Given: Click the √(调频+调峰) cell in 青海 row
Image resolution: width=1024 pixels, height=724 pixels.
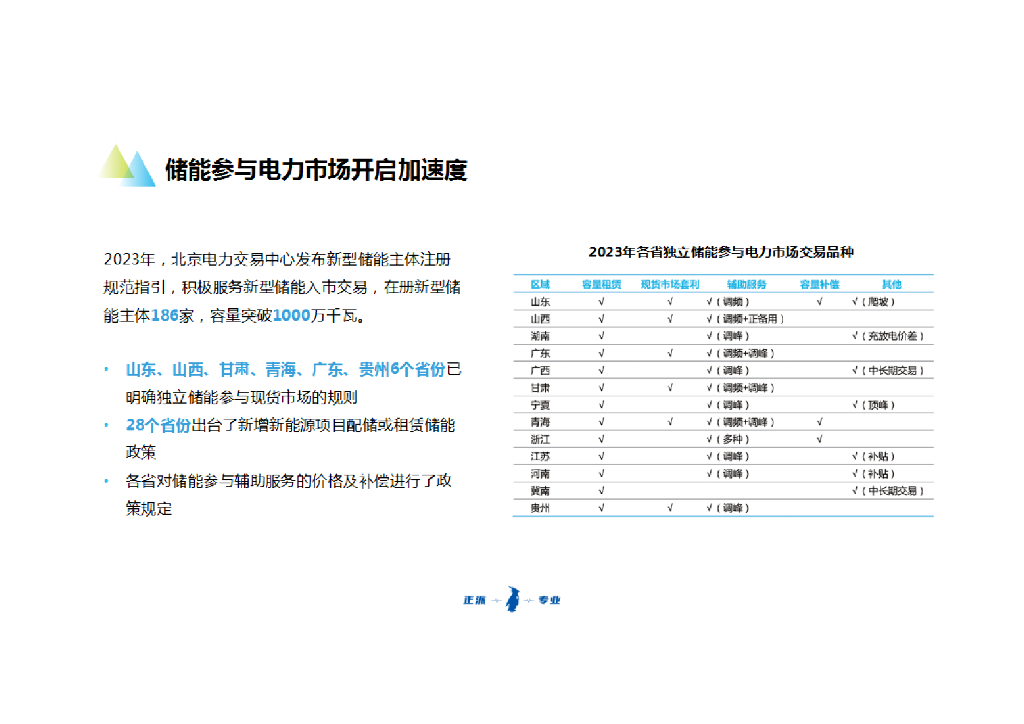Looking at the screenshot, I should [x=740, y=422].
